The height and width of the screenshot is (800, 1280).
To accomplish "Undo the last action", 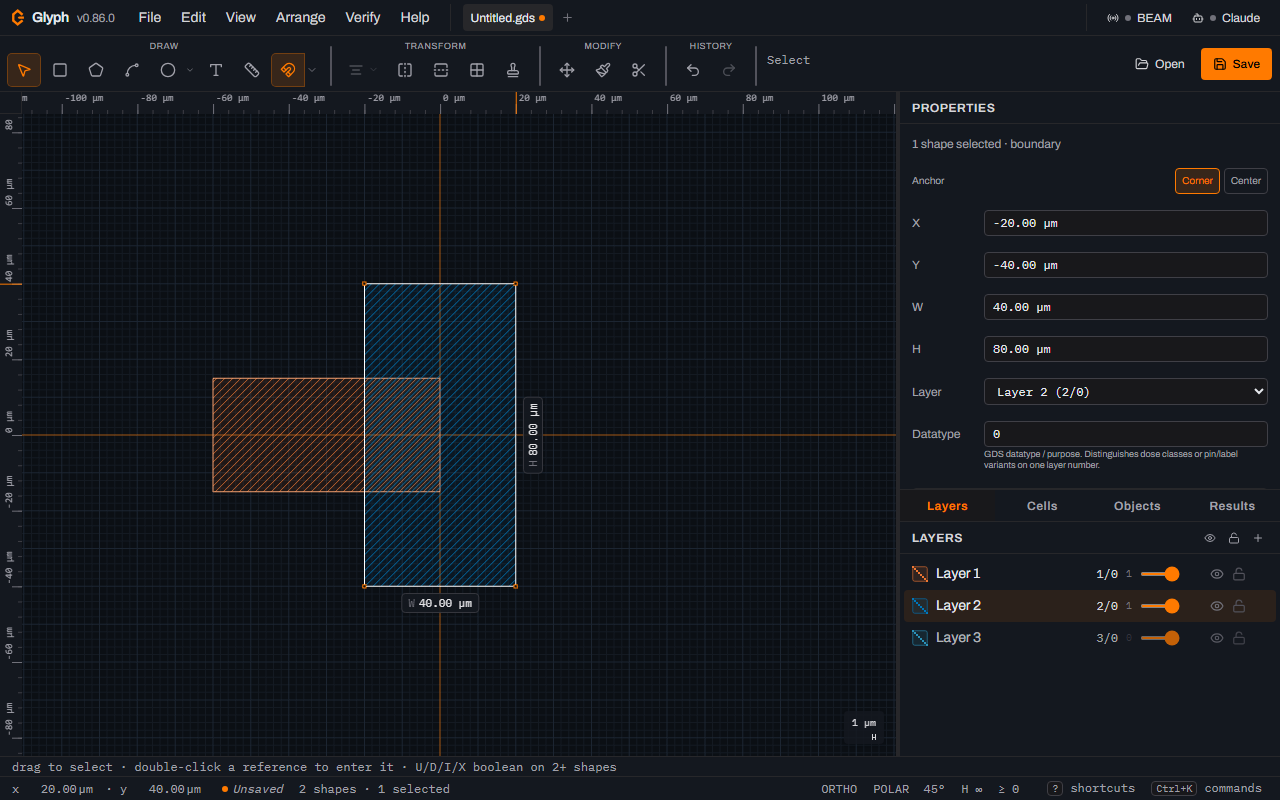I will click(693, 70).
